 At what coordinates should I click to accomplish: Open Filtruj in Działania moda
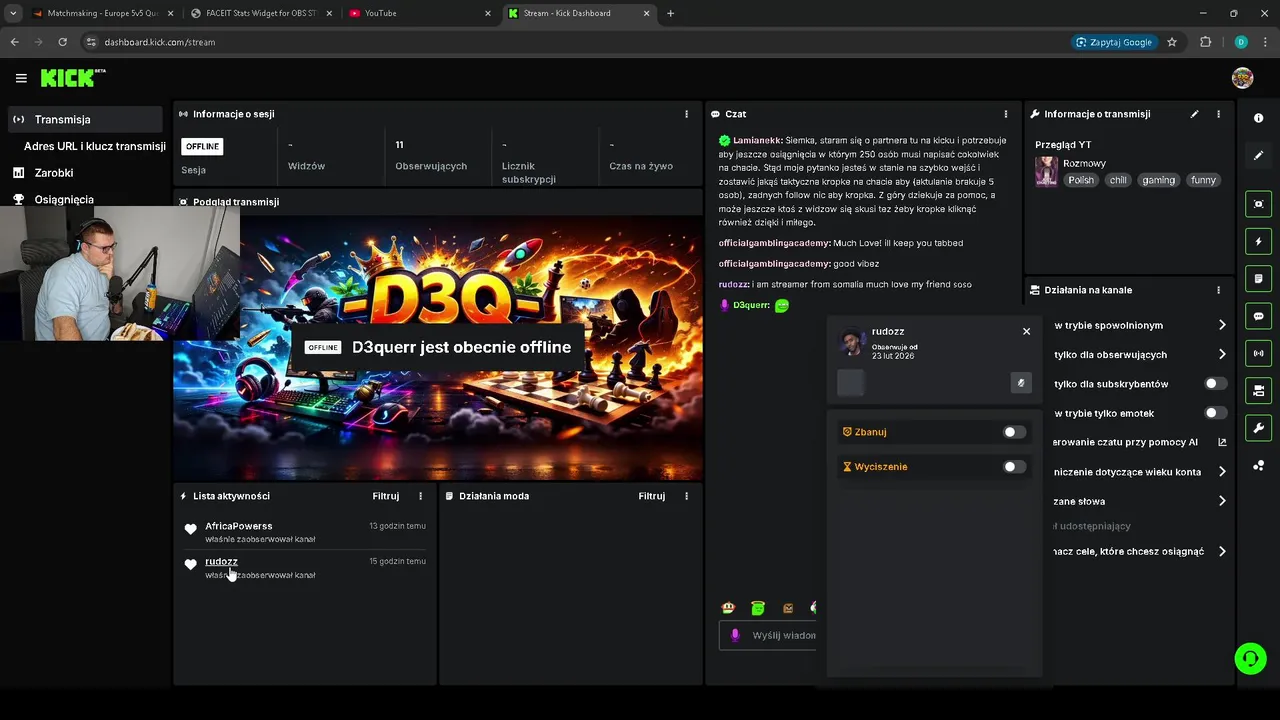pyautogui.click(x=652, y=496)
